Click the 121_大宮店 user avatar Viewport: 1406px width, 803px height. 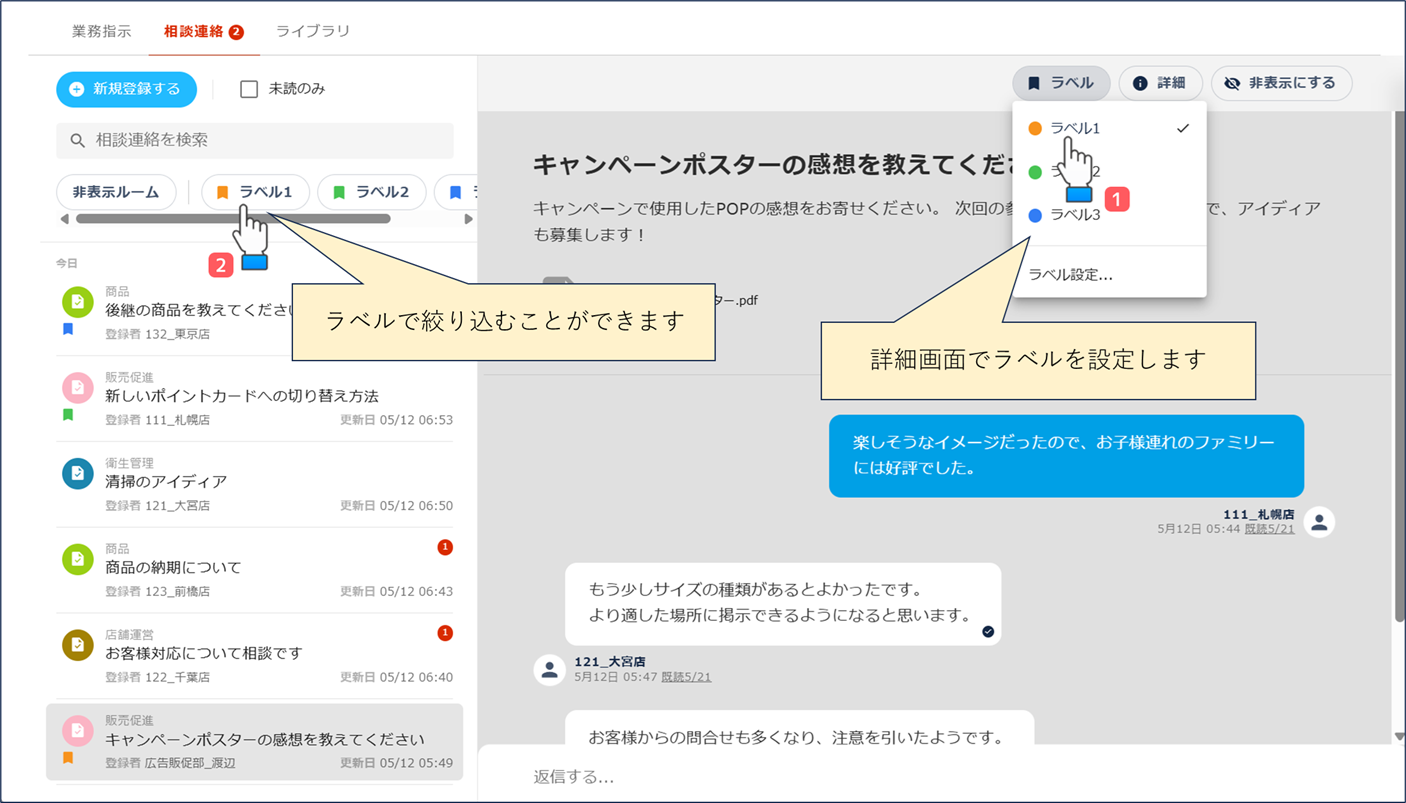[549, 670]
